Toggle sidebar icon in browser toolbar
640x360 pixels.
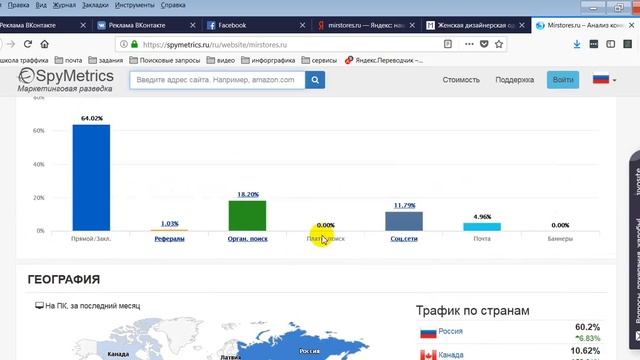pos(611,44)
